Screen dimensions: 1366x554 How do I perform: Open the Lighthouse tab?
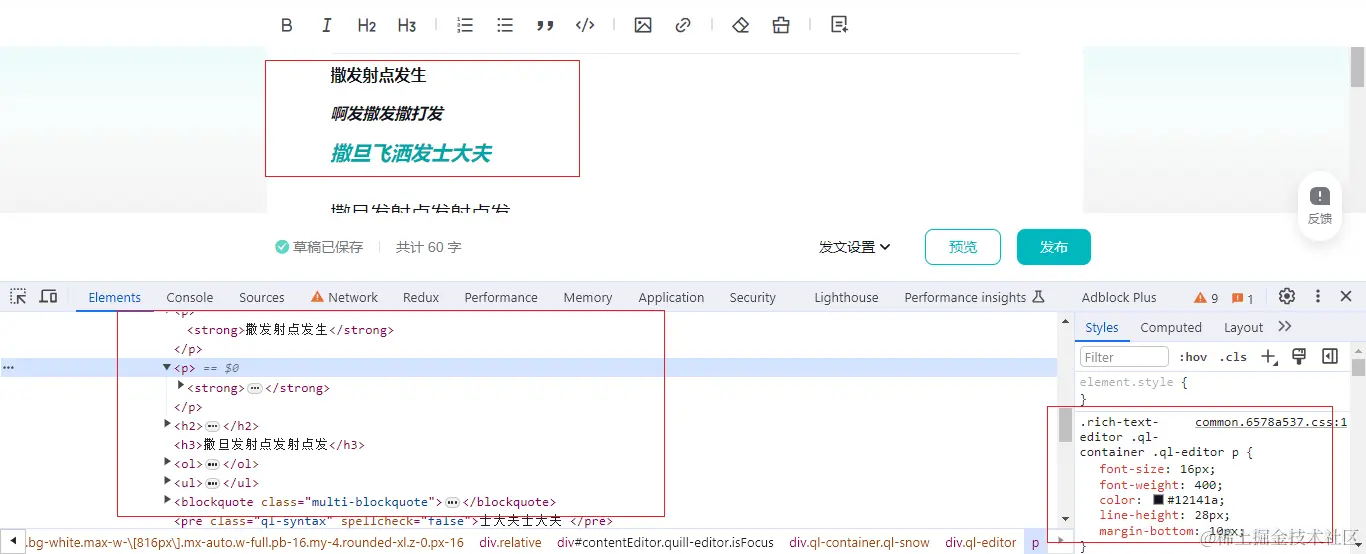click(x=846, y=297)
